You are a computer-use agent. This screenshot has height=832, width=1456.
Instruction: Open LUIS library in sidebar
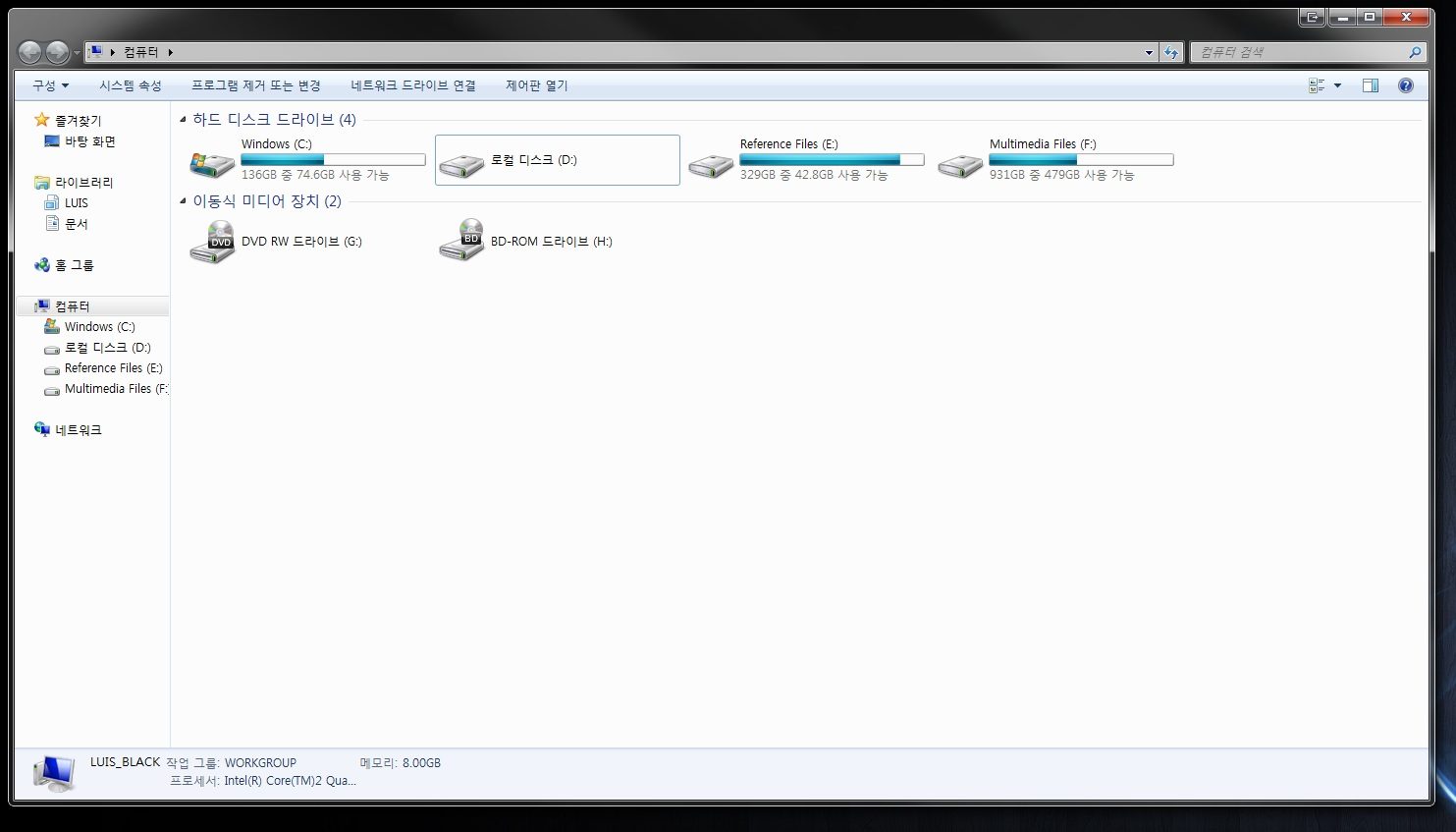[67, 203]
